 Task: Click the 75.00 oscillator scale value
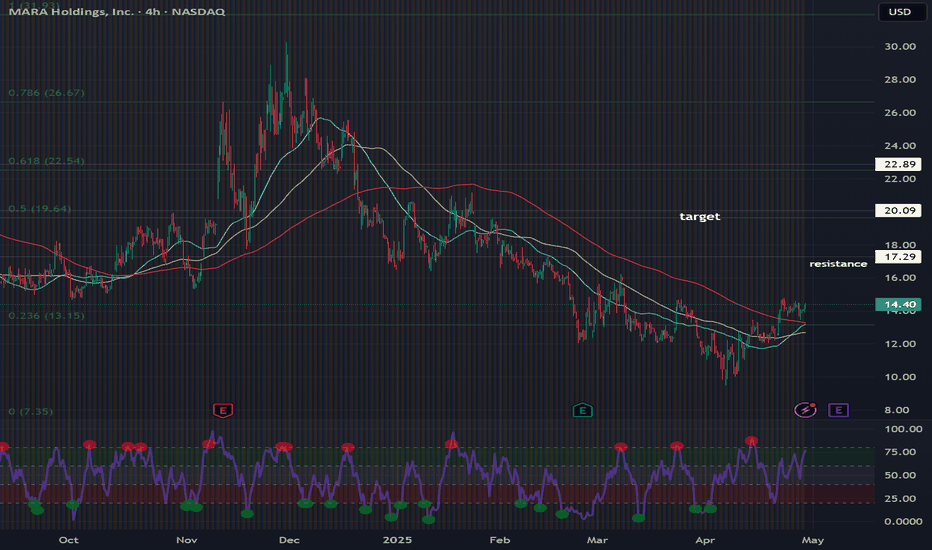pos(900,452)
